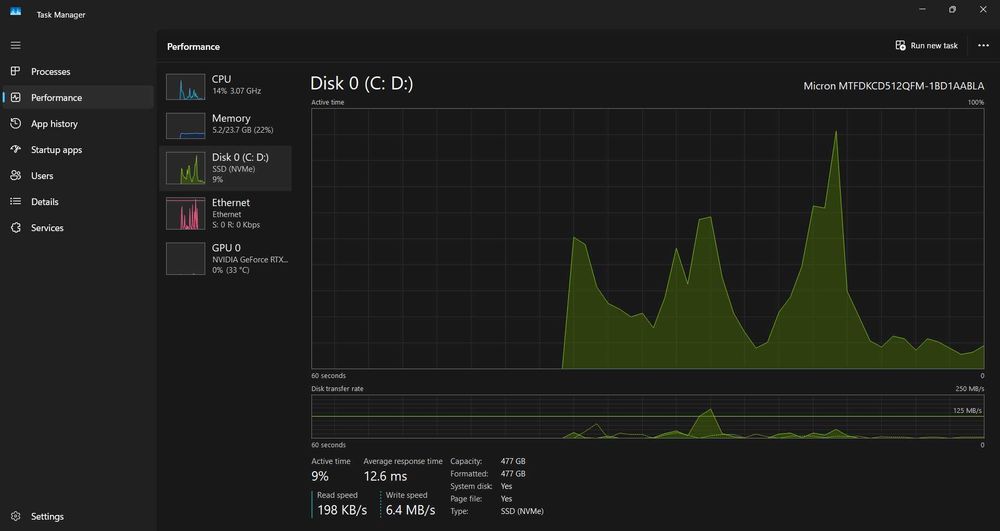Click the 250 MB/s scale label
The width and height of the screenshot is (1000, 531).
tap(969, 388)
